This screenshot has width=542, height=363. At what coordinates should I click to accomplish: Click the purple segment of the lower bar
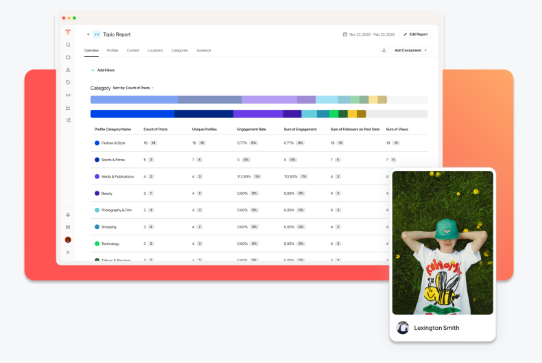pyautogui.click(x=258, y=114)
